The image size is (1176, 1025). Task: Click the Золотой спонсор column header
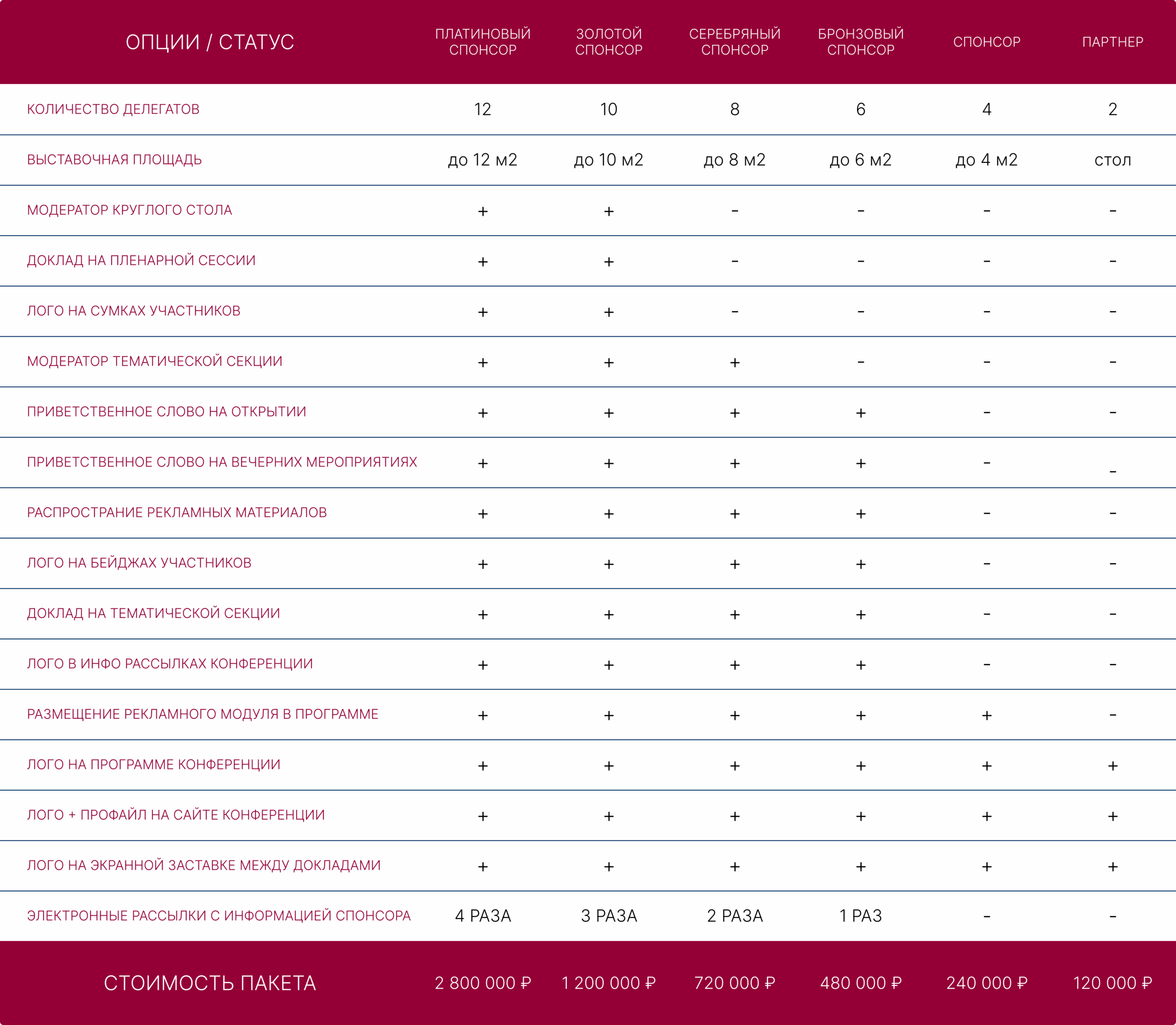(x=609, y=42)
